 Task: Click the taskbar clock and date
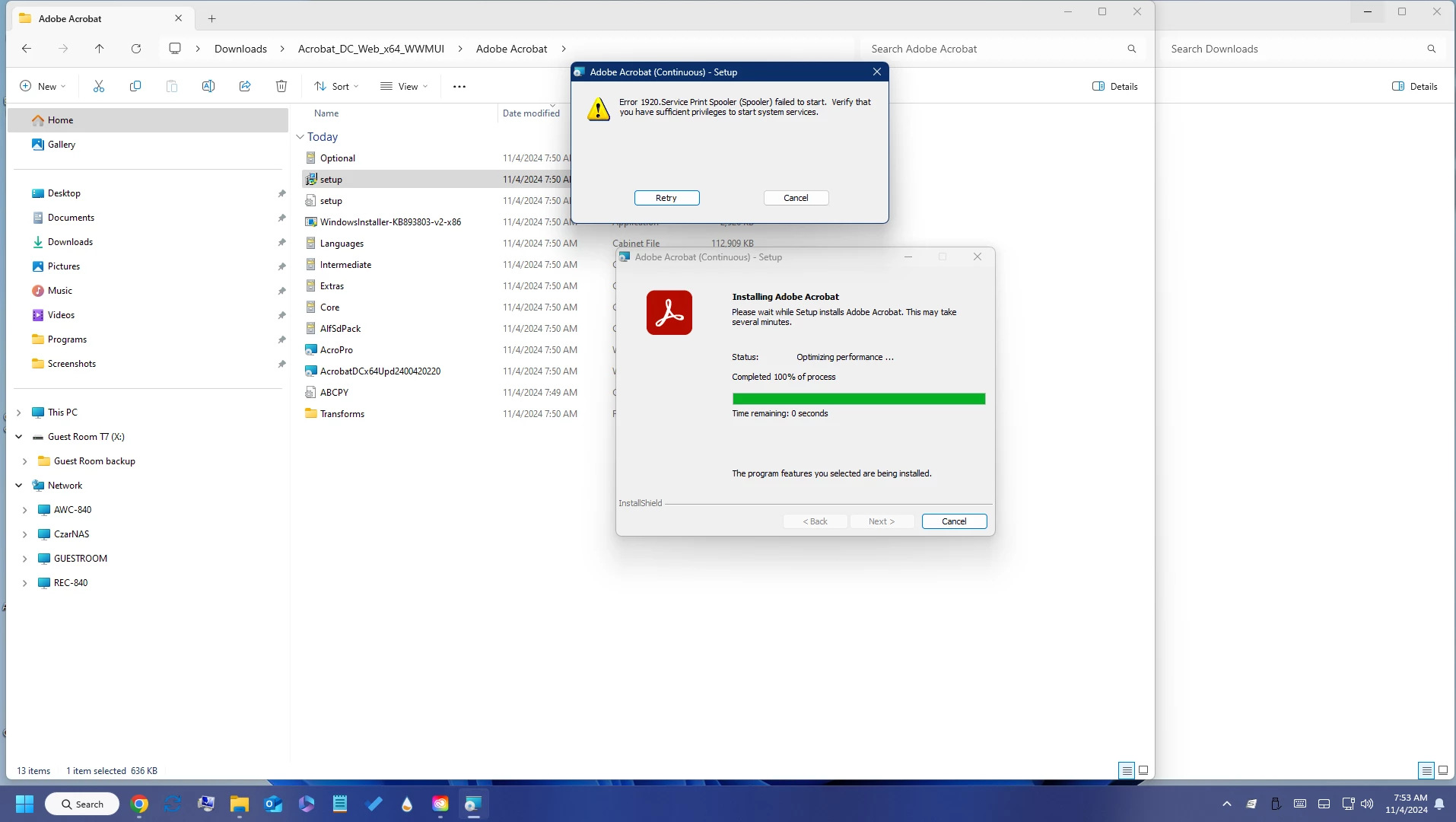(1406, 804)
